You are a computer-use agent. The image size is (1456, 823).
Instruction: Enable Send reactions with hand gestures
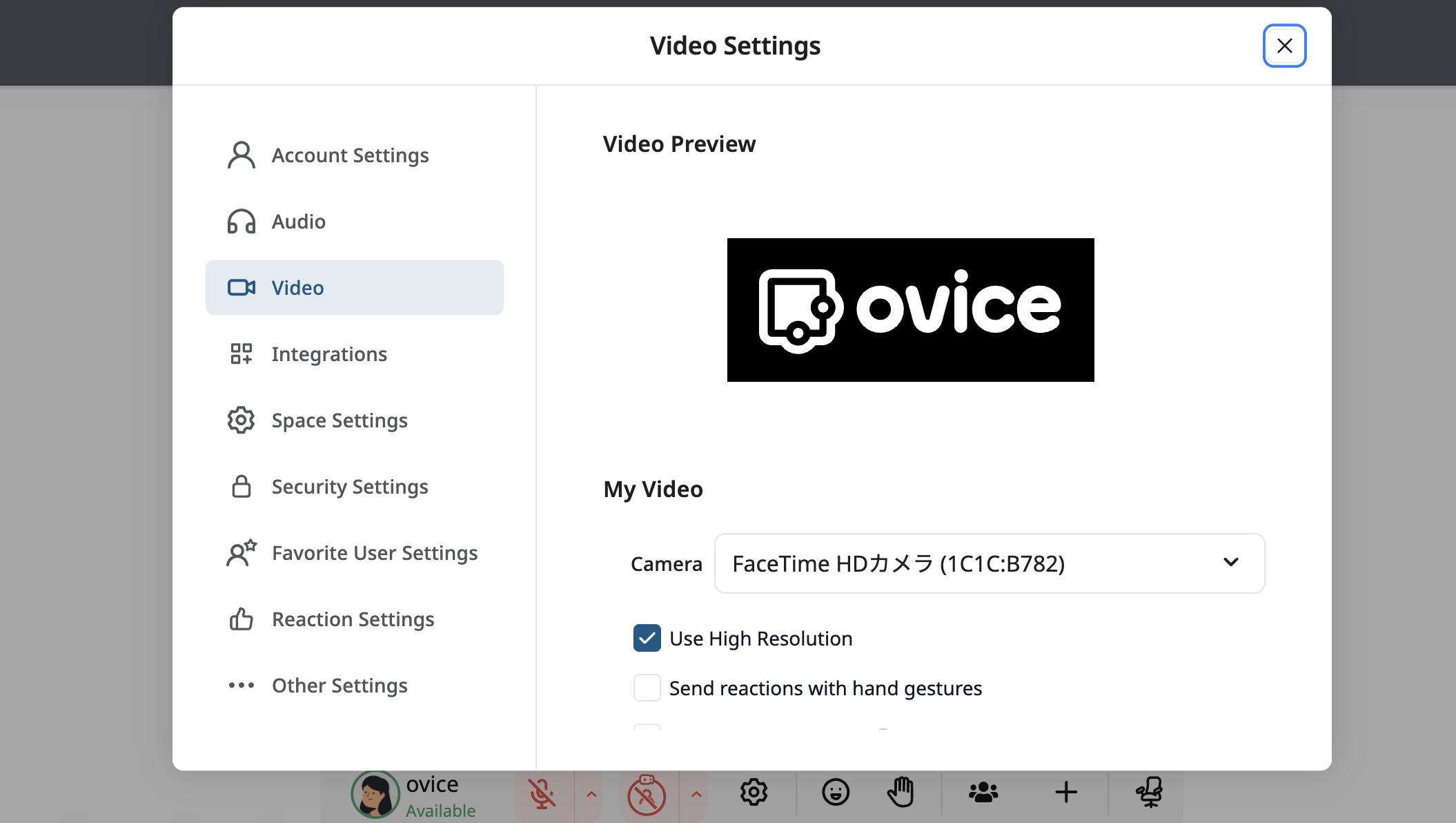coord(647,688)
